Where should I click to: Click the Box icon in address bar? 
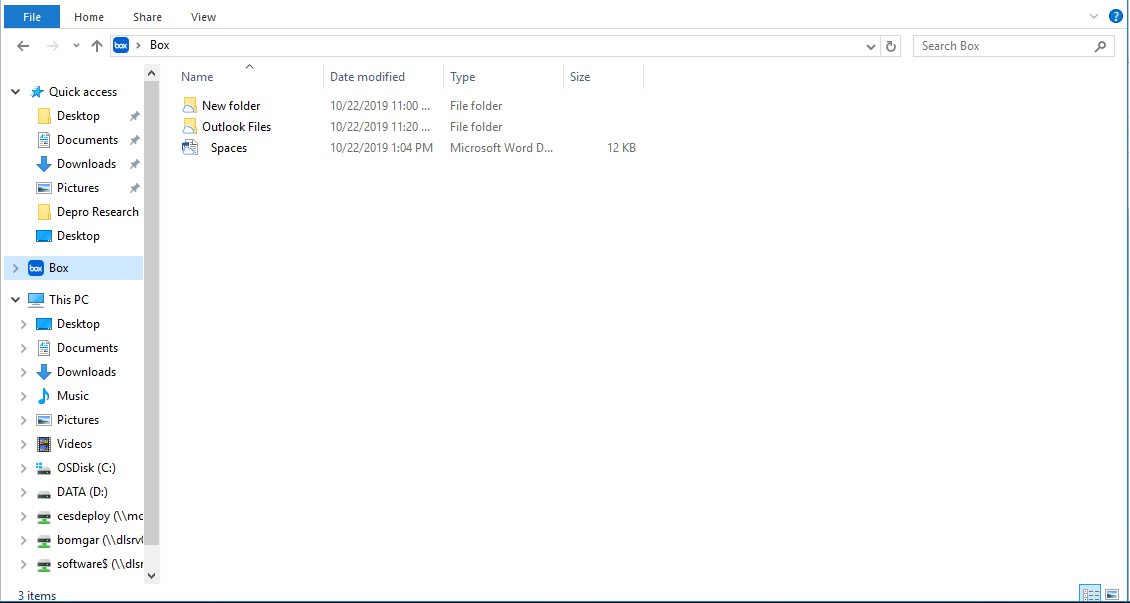click(x=122, y=45)
